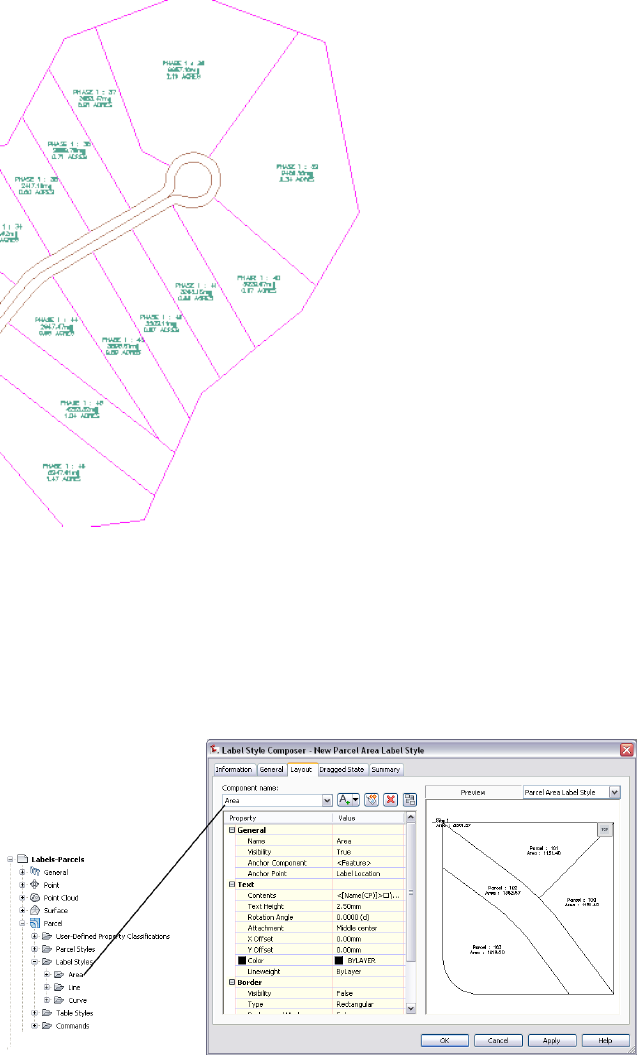Image resolution: width=637 pixels, height=1055 pixels.
Task: Click the Point Cloud node icon
Action: point(36,898)
